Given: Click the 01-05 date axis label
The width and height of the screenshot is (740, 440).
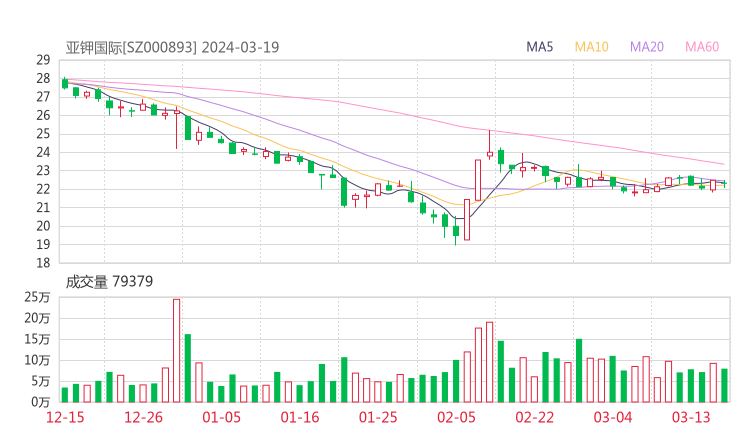Looking at the screenshot, I should coord(221,417).
